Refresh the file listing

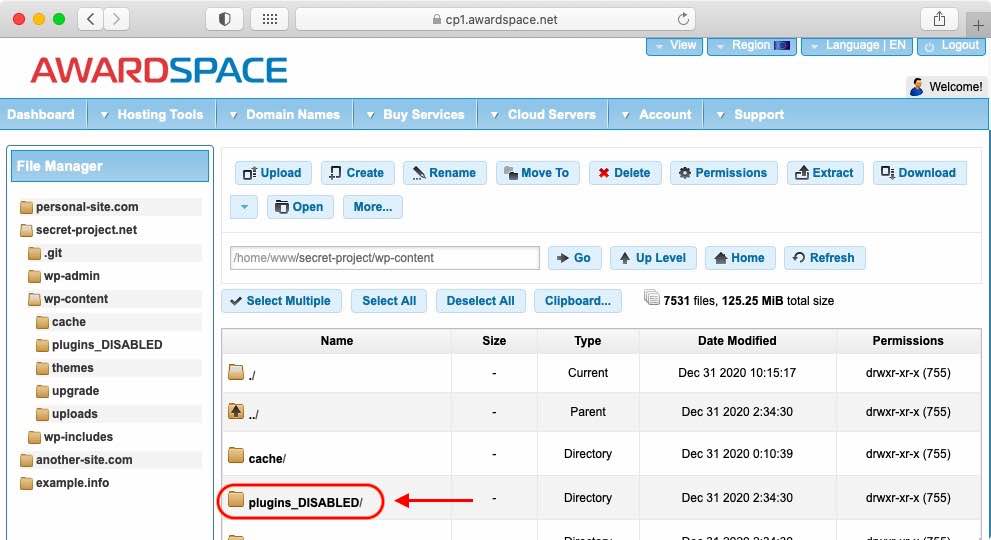tap(824, 258)
